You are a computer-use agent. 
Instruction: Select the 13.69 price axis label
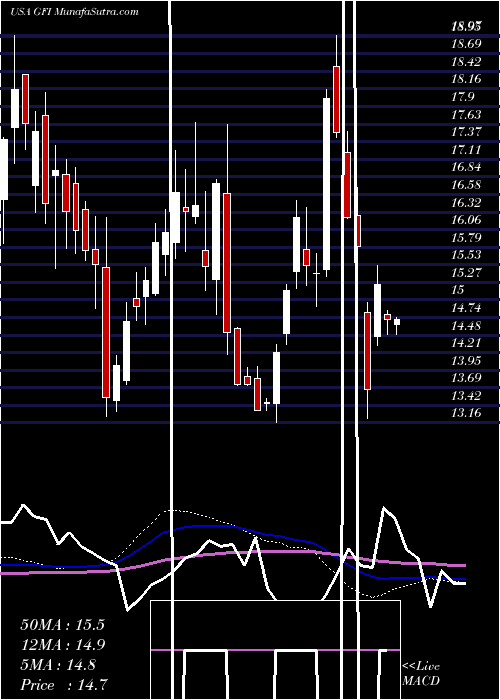[466, 378]
